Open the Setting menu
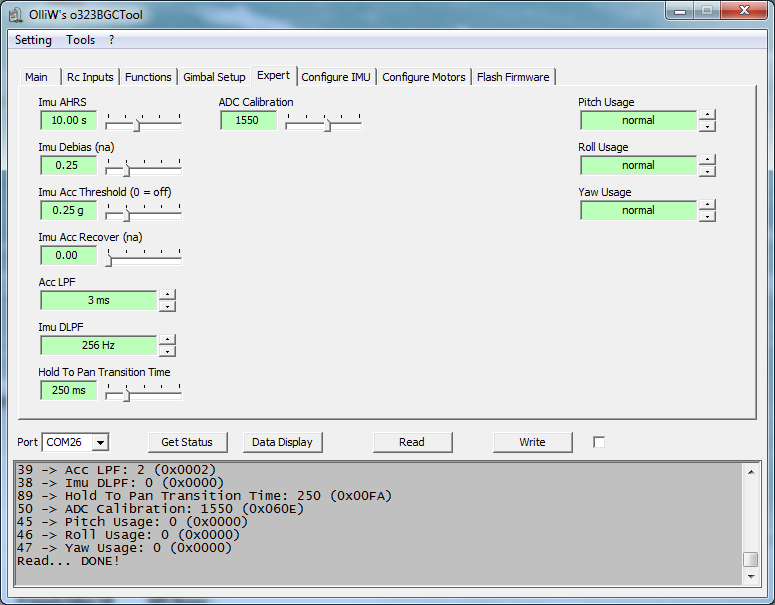Screen dimensions: 775x605 (34, 40)
